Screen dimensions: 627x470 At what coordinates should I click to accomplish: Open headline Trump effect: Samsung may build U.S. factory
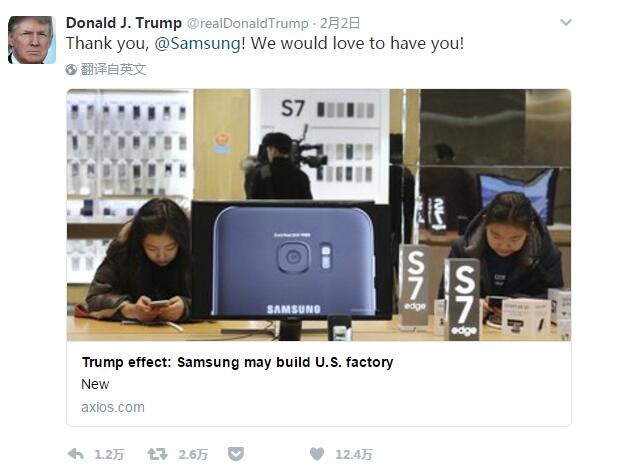click(238, 362)
